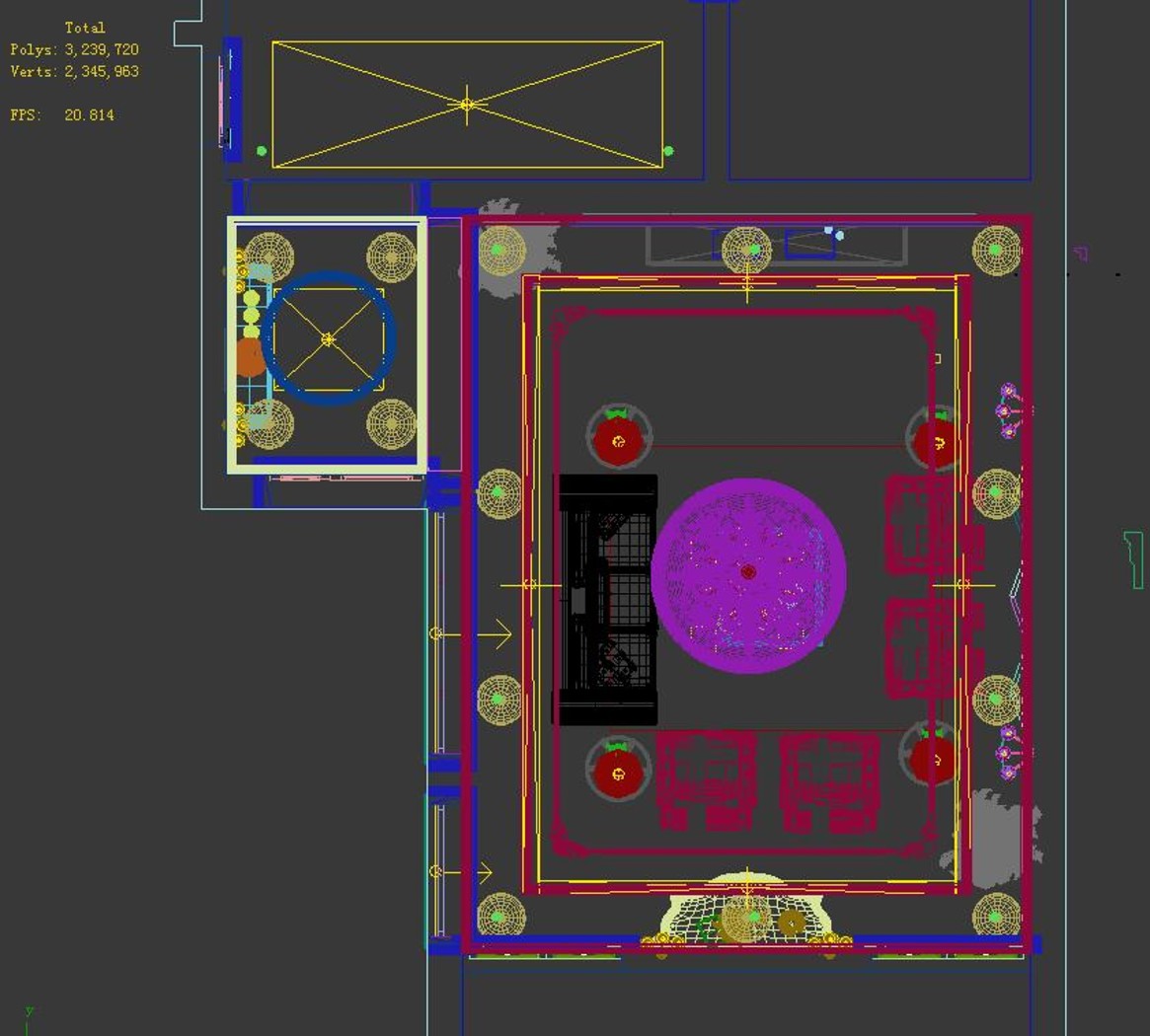The height and width of the screenshot is (1036, 1150).
Task: Select the green profile spline at far right
Action: 1134,559
